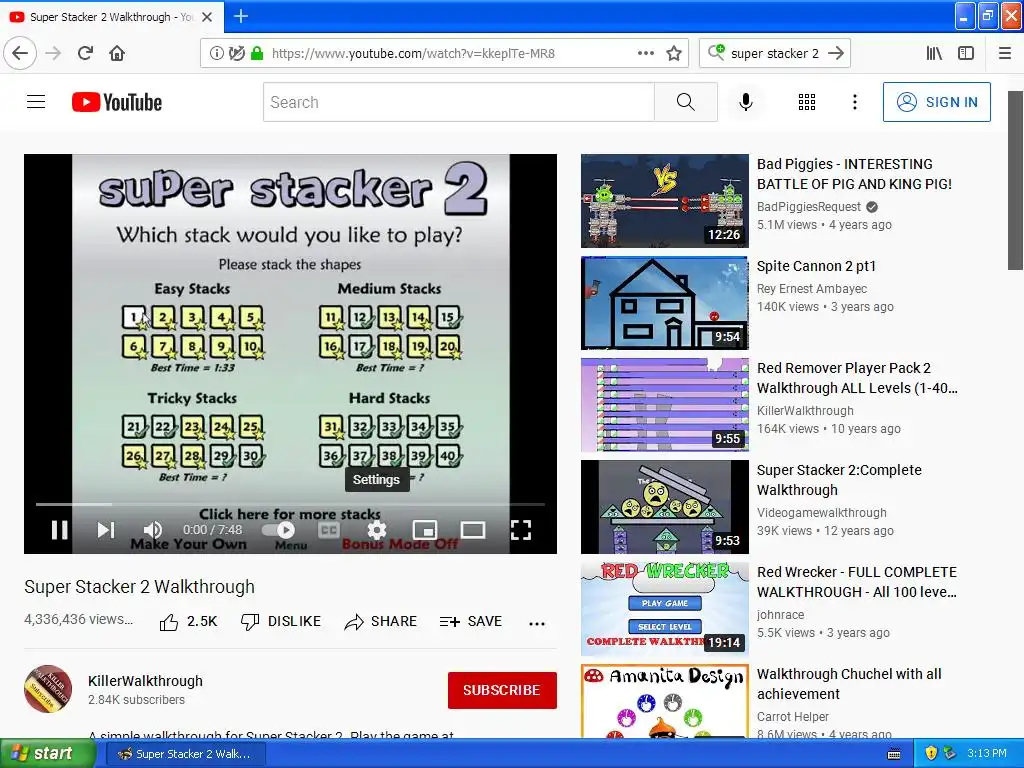Share the video
This screenshot has height=768, width=1024.
click(381, 622)
